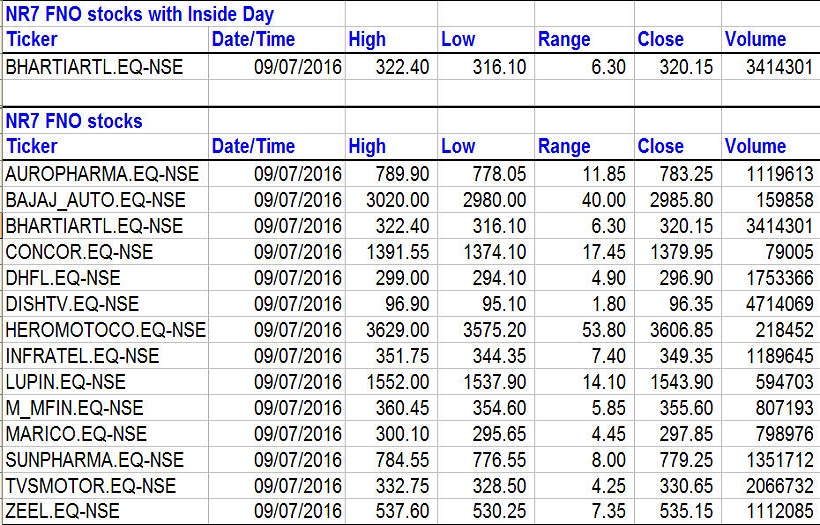This screenshot has height=525, width=820.
Task: Click the 'NR7 FNO stocks with Inside Day' title
Action: (140, 14)
